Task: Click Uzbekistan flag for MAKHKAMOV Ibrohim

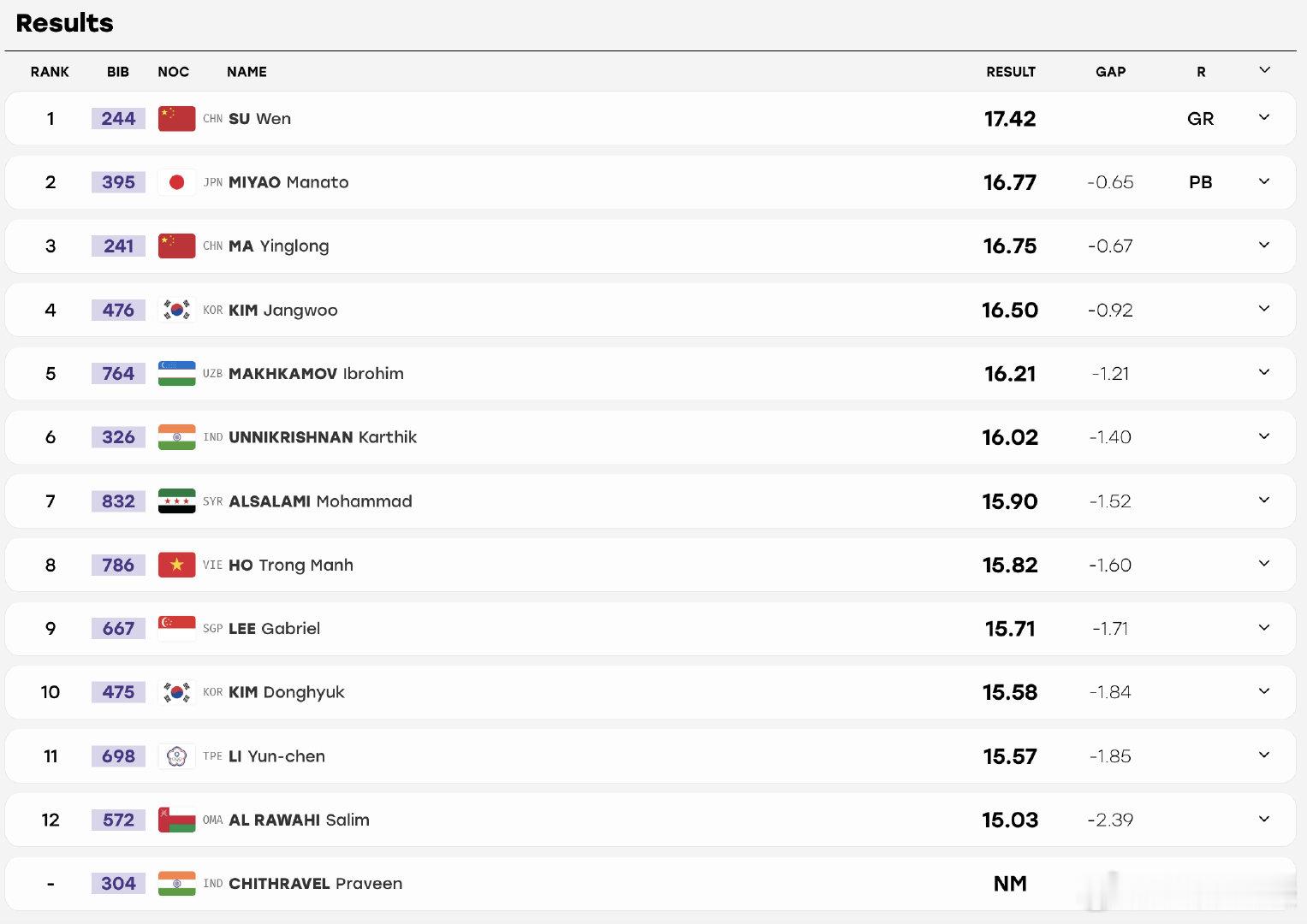Action: pyautogui.click(x=176, y=374)
